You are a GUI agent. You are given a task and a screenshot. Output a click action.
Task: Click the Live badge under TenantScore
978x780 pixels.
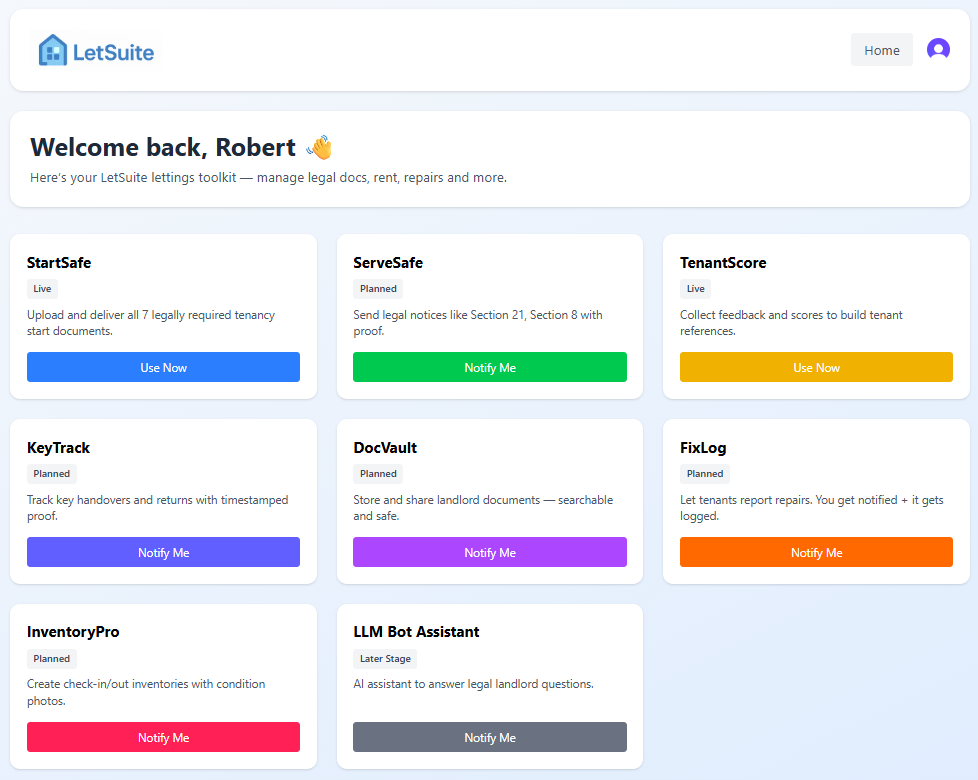[x=695, y=289]
